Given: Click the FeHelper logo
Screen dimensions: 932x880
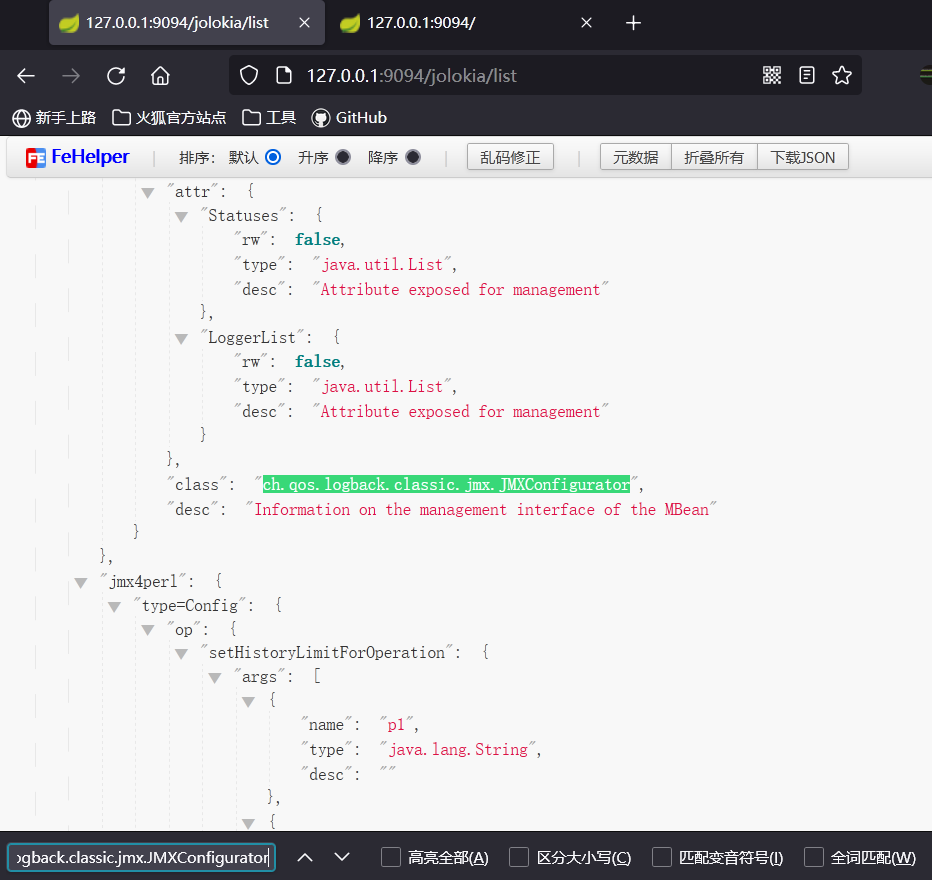Looking at the screenshot, I should tap(77, 157).
